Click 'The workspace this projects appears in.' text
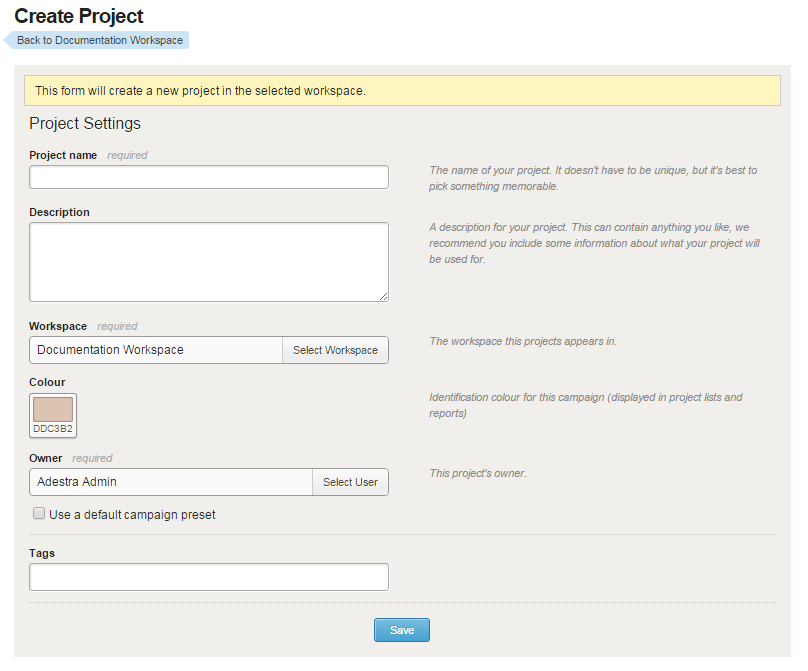This screenshot has height=671, width=808. pyautogui.click(x=523, y=341)
